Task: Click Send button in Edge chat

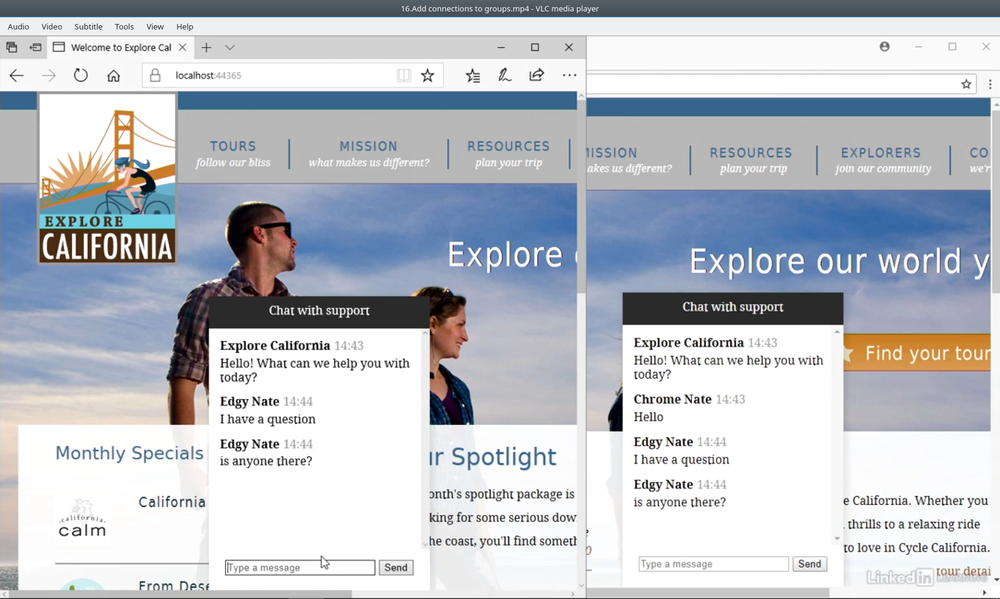Action: pyautogui.click(x=395, y=567)
